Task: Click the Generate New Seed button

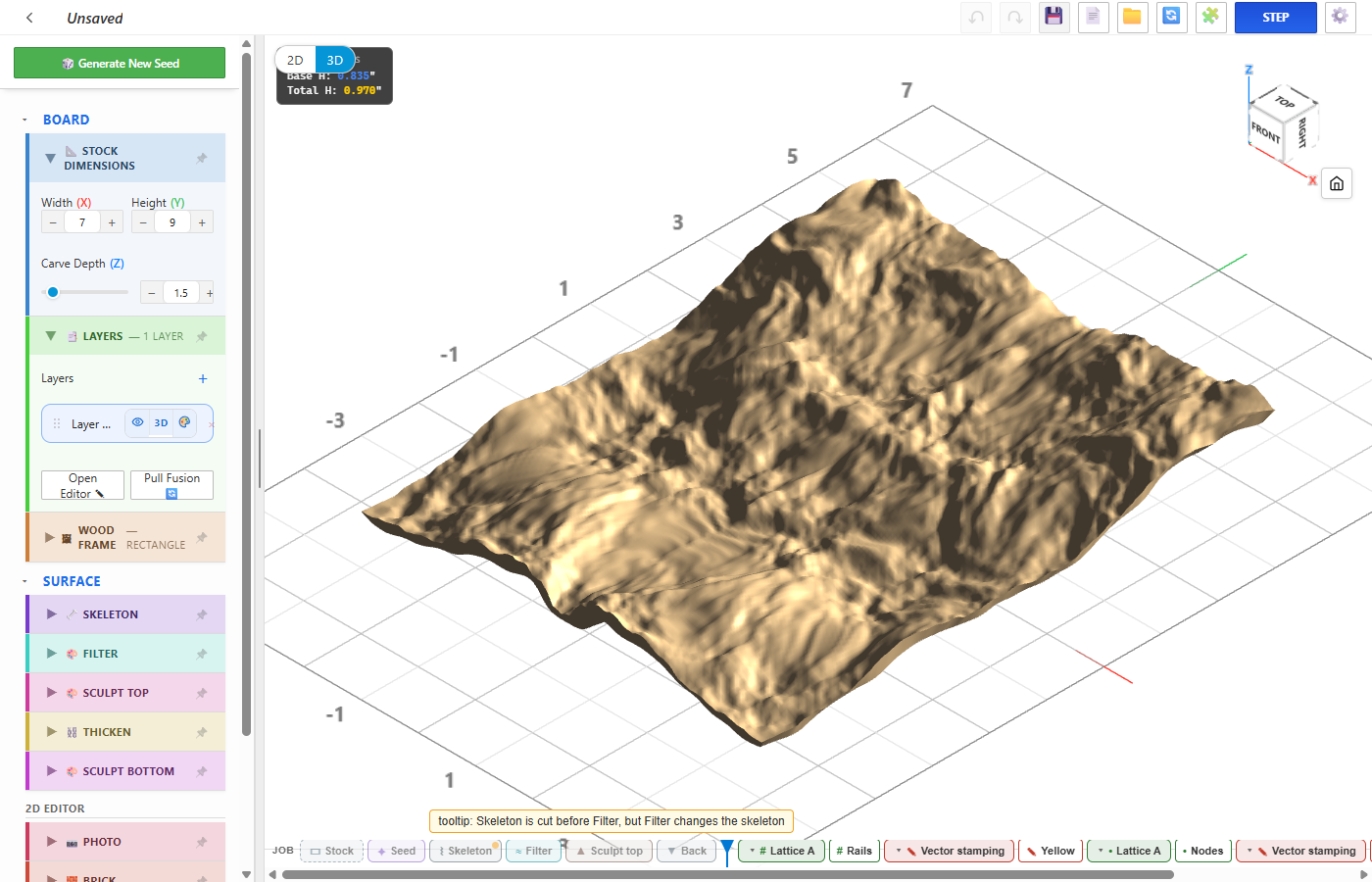Action: [120, 63]
